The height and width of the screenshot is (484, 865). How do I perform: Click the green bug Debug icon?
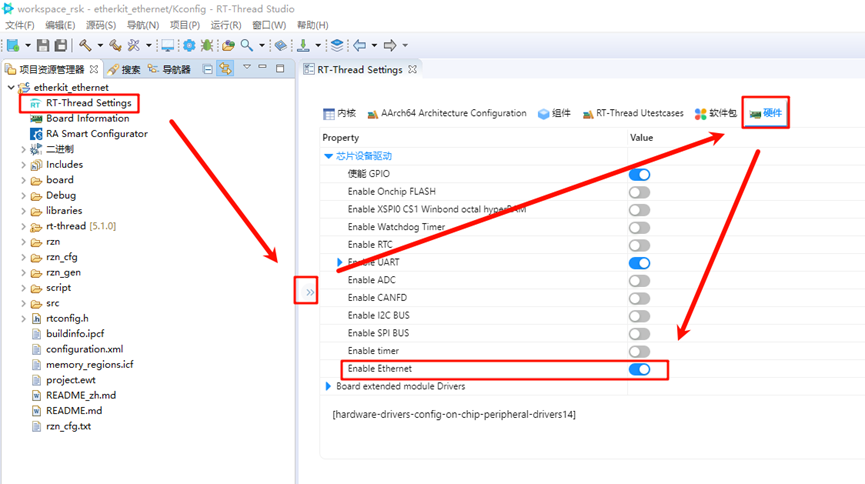[x=206, y=45]
